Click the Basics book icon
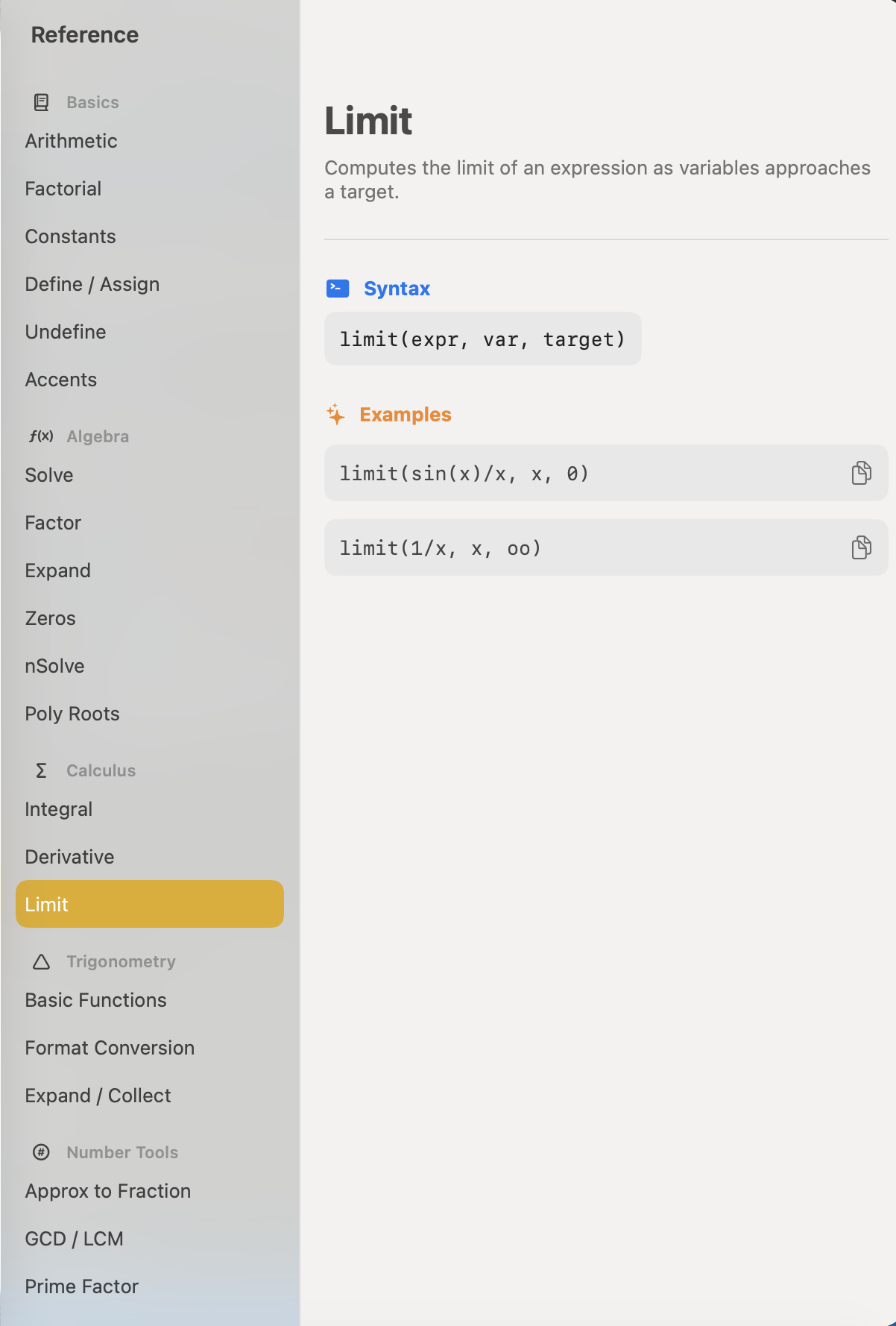The height and width of the screenshot is (1326, 896). [42, 102]
